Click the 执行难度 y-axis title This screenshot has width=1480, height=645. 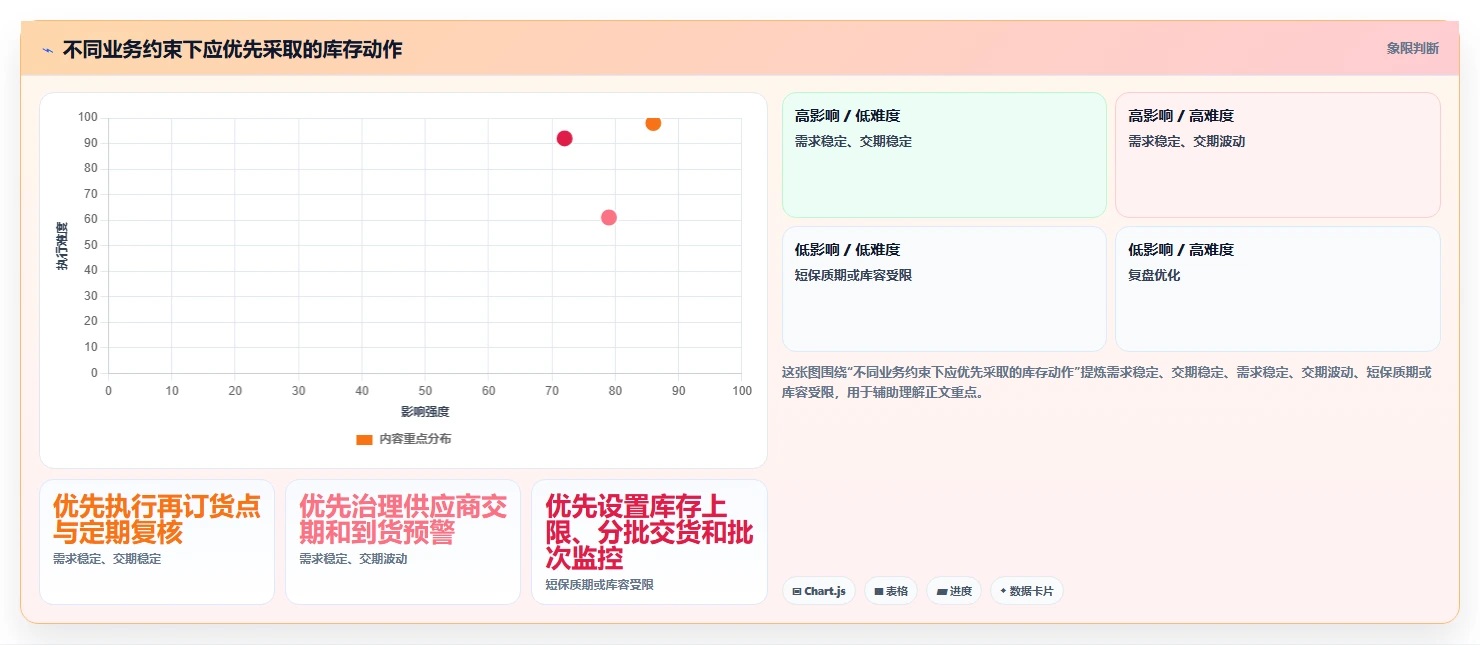(x=62, y=246)
